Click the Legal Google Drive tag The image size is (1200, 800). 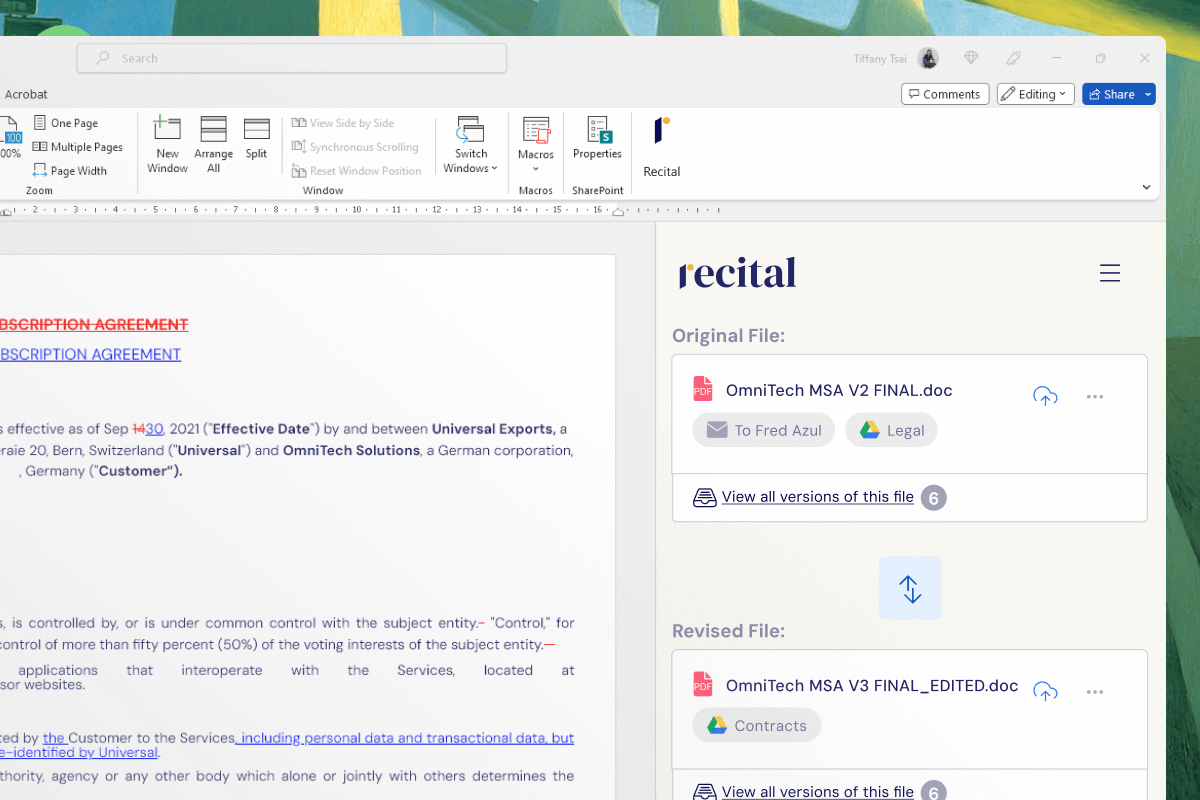pyautogui.click(x=892, y=430)
